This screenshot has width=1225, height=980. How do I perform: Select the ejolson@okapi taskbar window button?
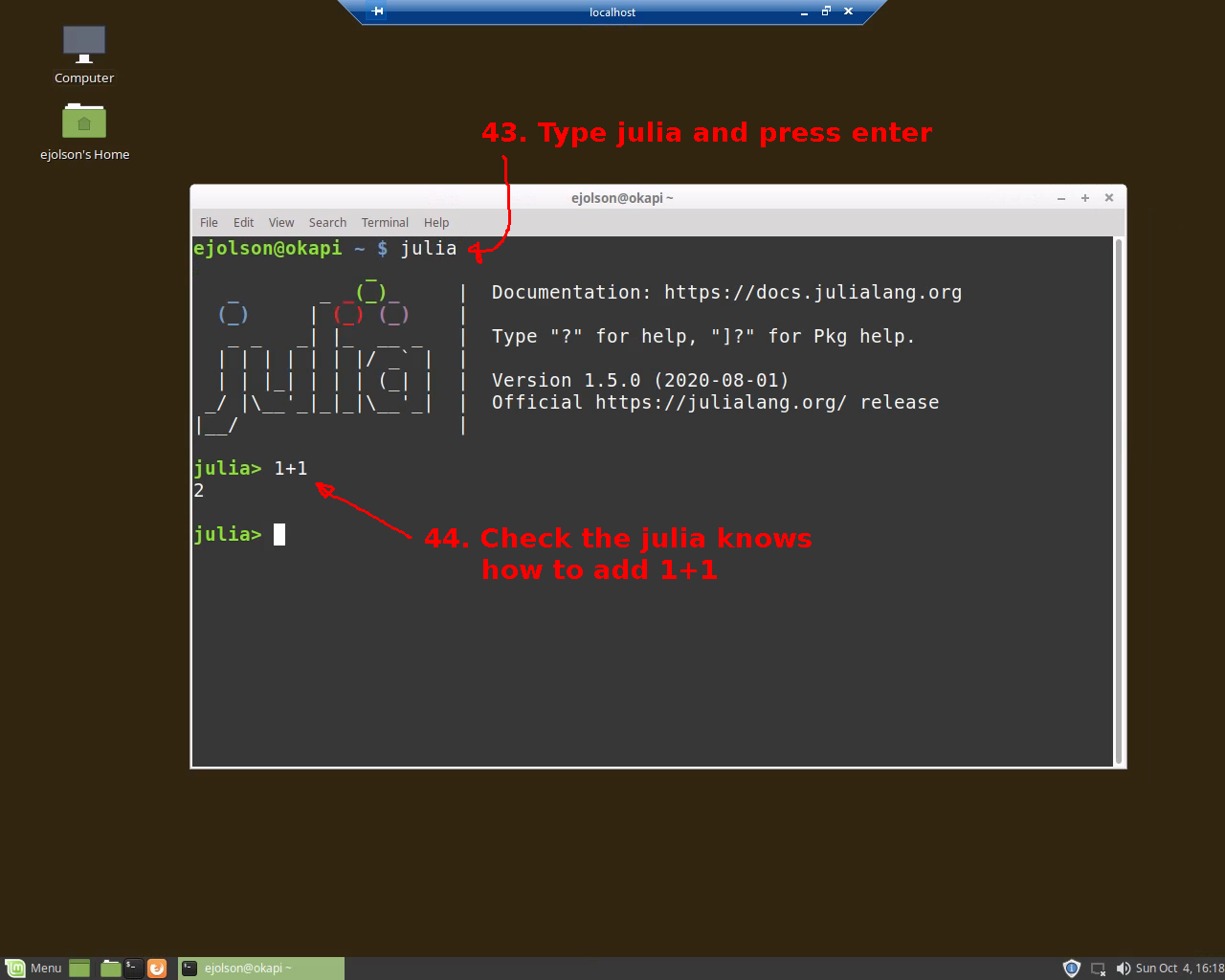(x=260, y=968)
